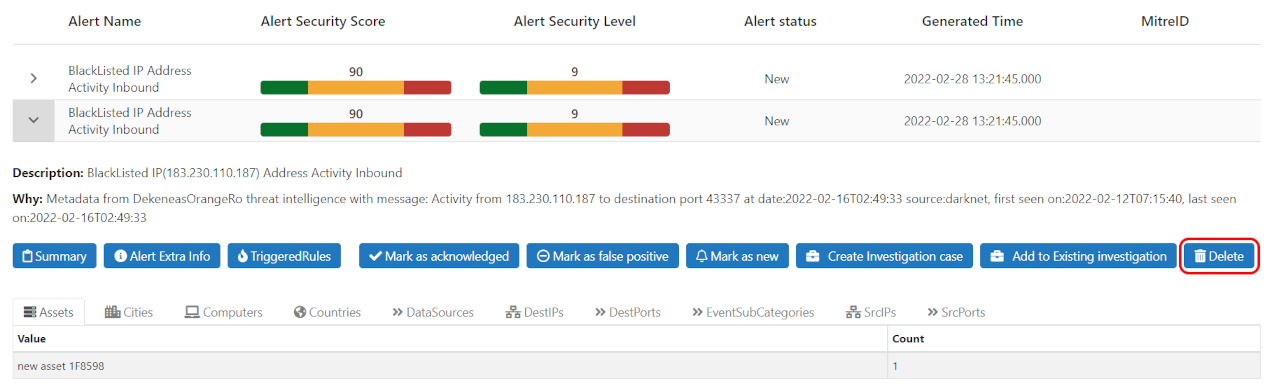Open the DestPorts tab

[x=628, y=312]
